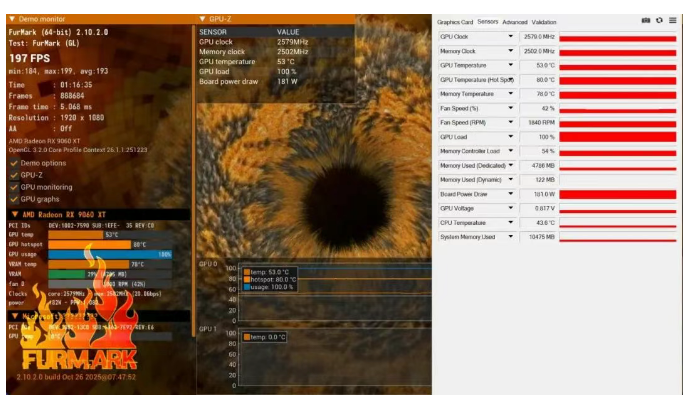This screenshot has height=406, width=687.
Task: Open the GPU Clock sensor dropdown
Action: click(511, 36)
